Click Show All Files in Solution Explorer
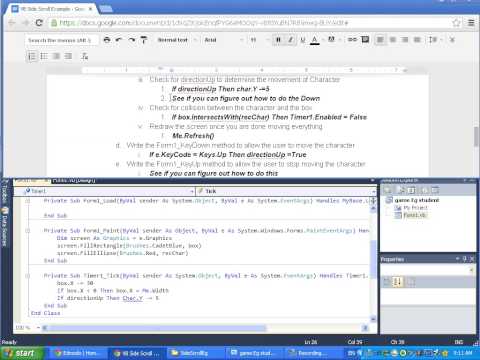480x360 pixels. coord(401,190)
